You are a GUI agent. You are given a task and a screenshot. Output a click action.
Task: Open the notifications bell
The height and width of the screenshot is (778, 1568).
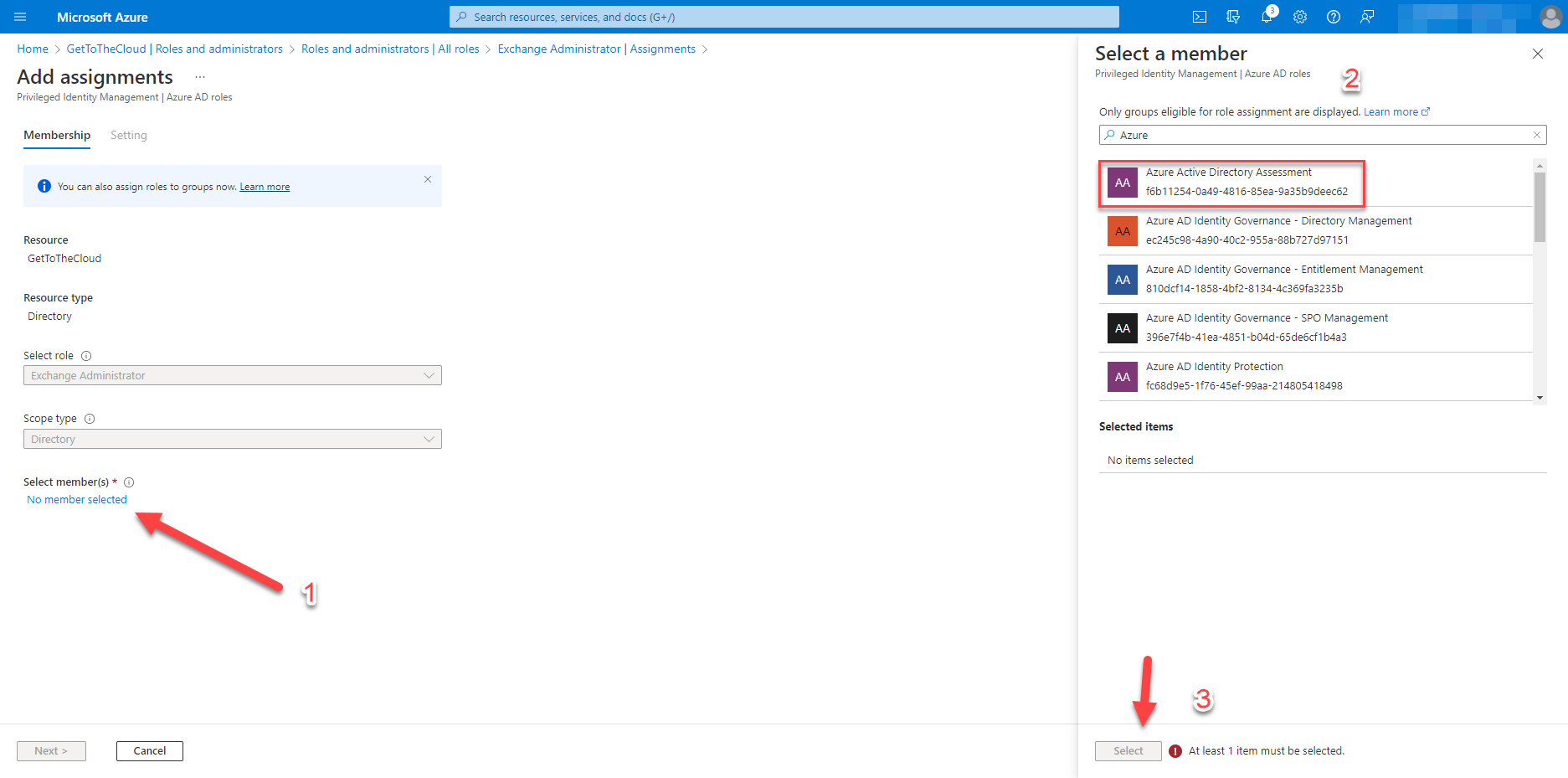(1267, 17)
